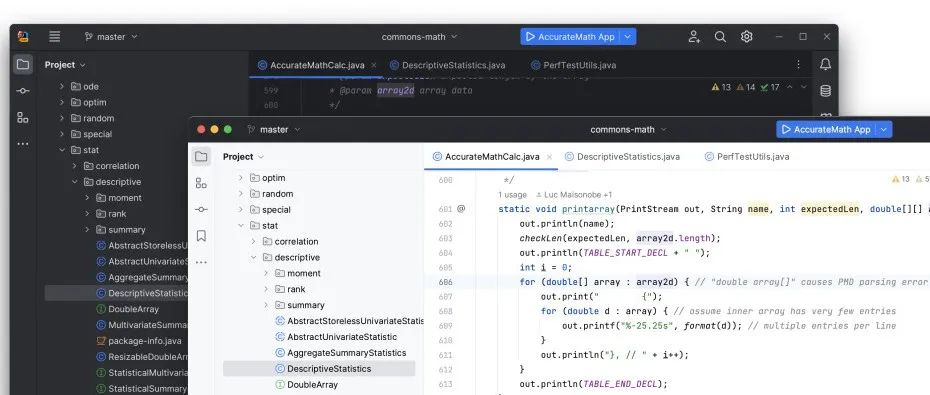Switch to PerfTestUtils.java tab in dark window
Screen dimensions: 930x395
(x=573, y=65)
